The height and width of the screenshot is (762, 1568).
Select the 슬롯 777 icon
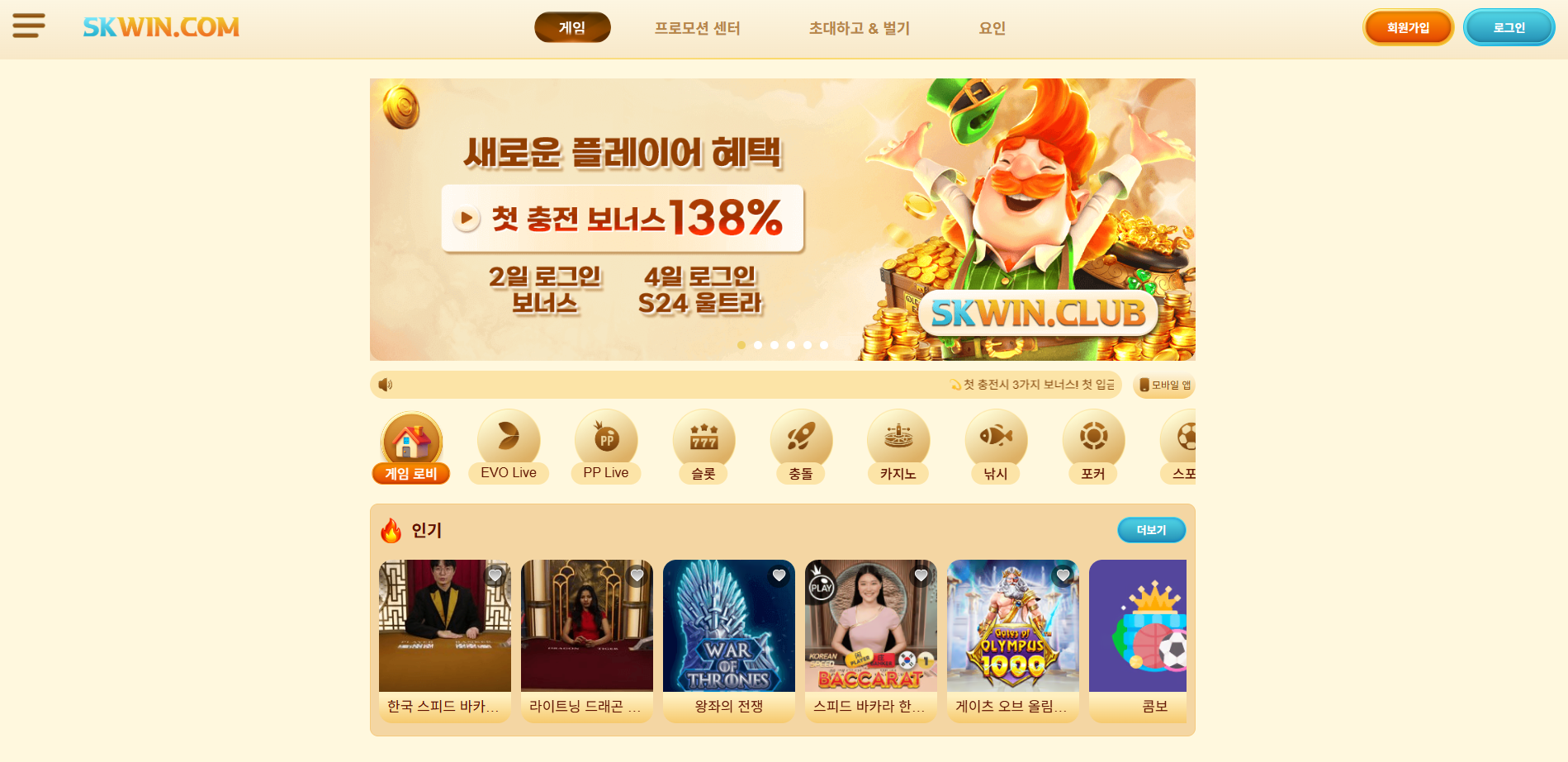pyautogui.click(x=703, y=438)
